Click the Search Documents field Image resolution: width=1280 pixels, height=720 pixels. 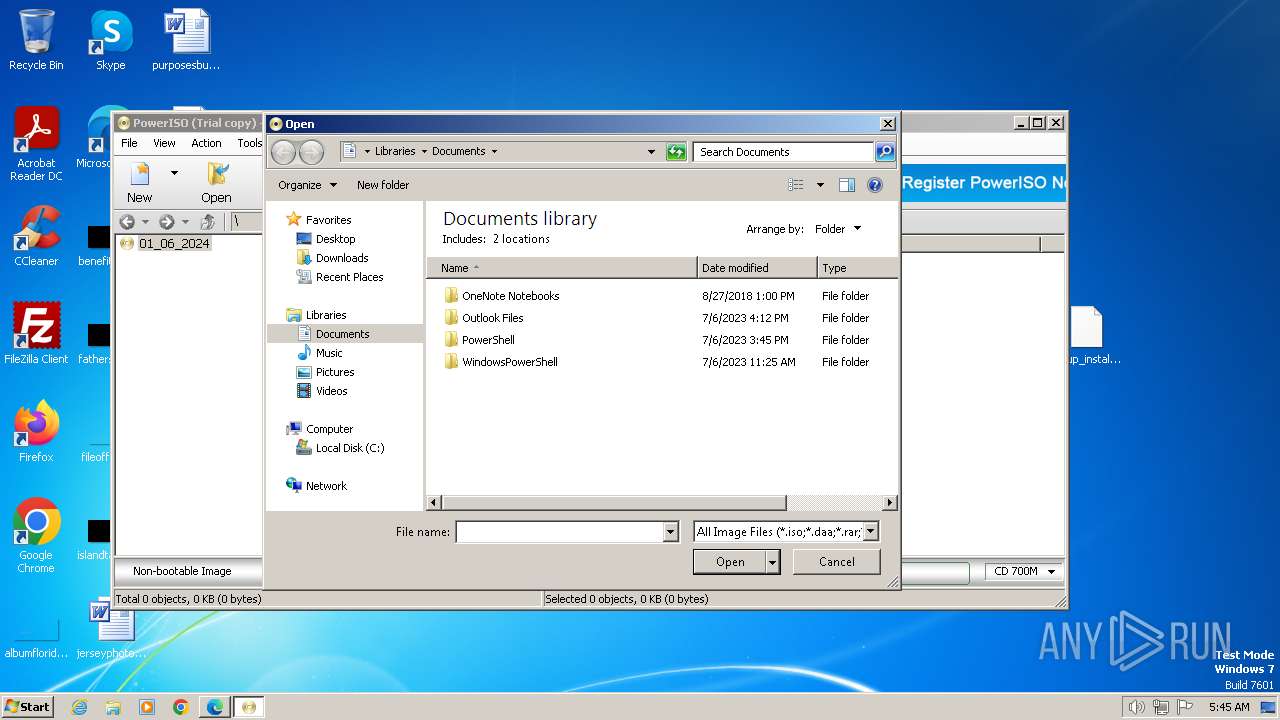(783, 152)
